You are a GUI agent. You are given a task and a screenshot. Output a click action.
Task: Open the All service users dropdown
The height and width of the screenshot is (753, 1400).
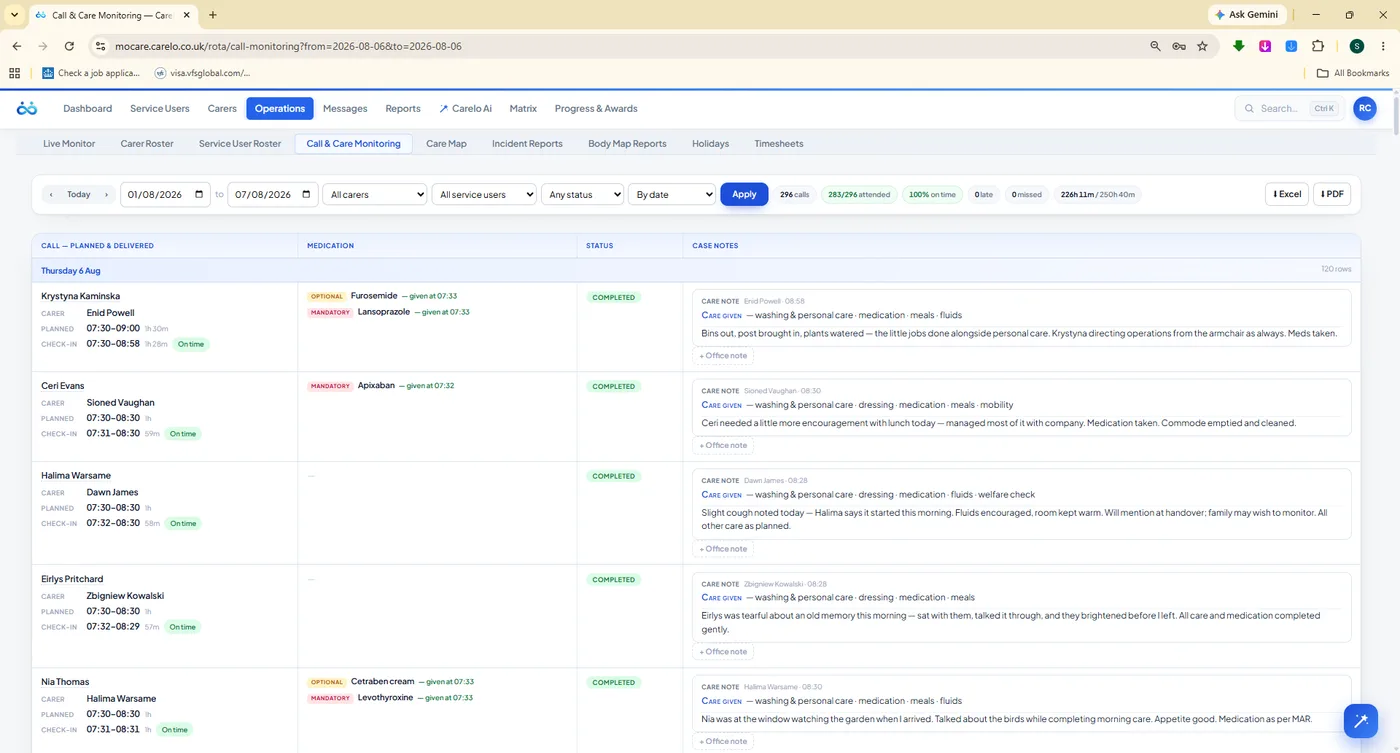pyautogui.click(x=484, y=194)
